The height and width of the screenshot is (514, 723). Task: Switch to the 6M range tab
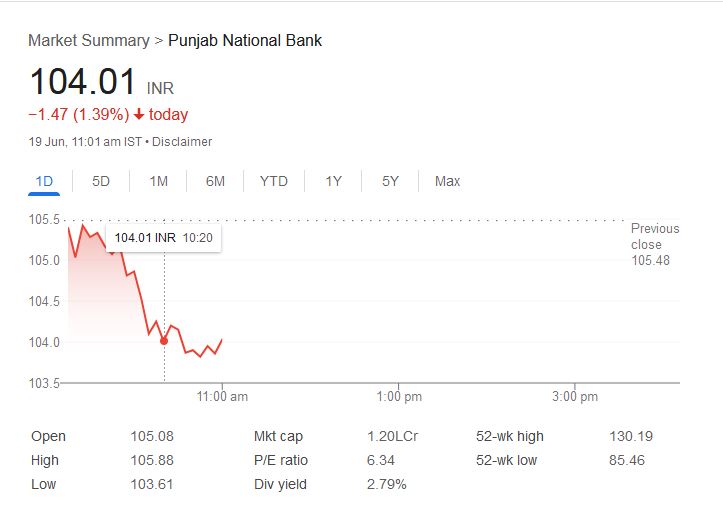click(x=215, y=181)
